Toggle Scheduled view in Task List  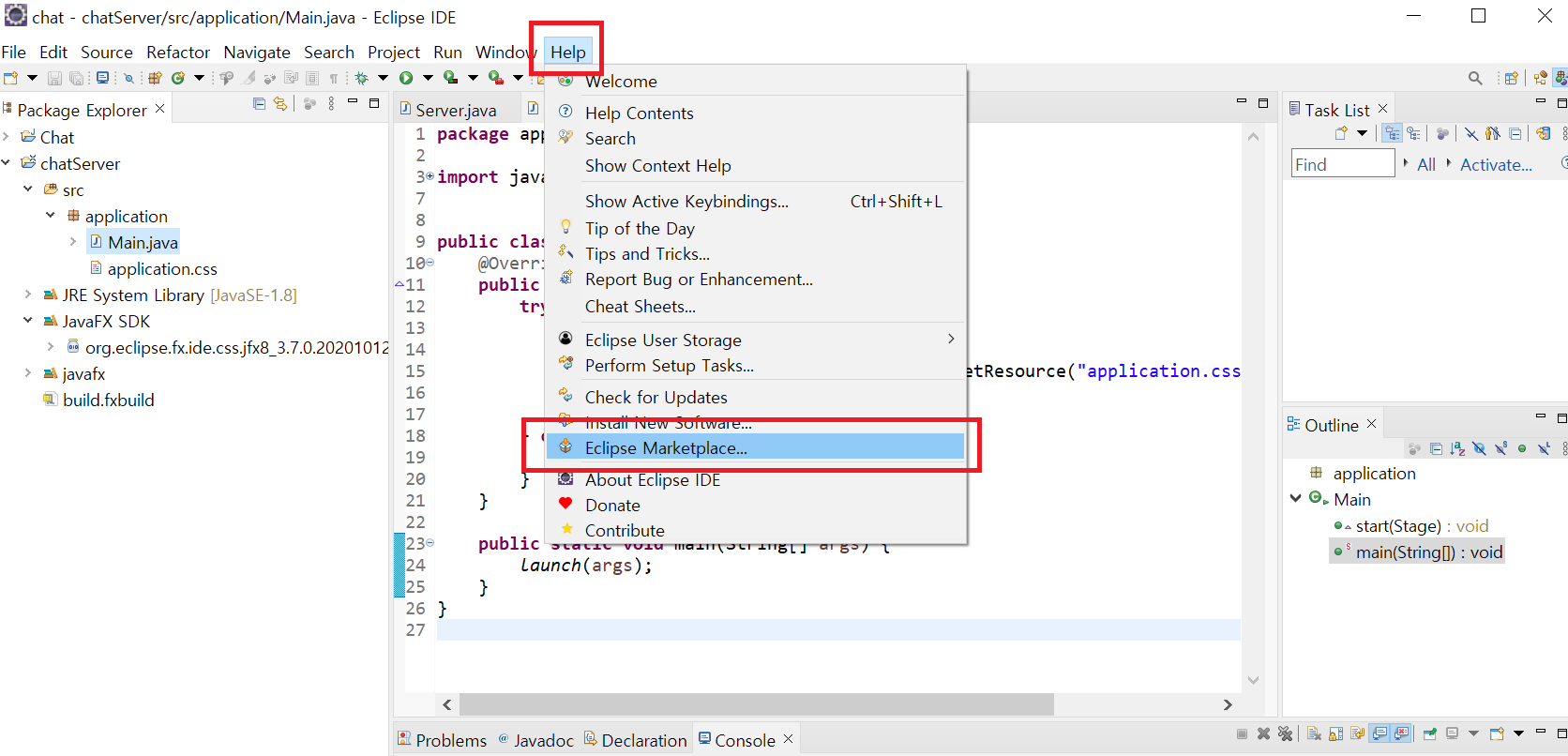pyautogui.click(x=1413, y=133)
